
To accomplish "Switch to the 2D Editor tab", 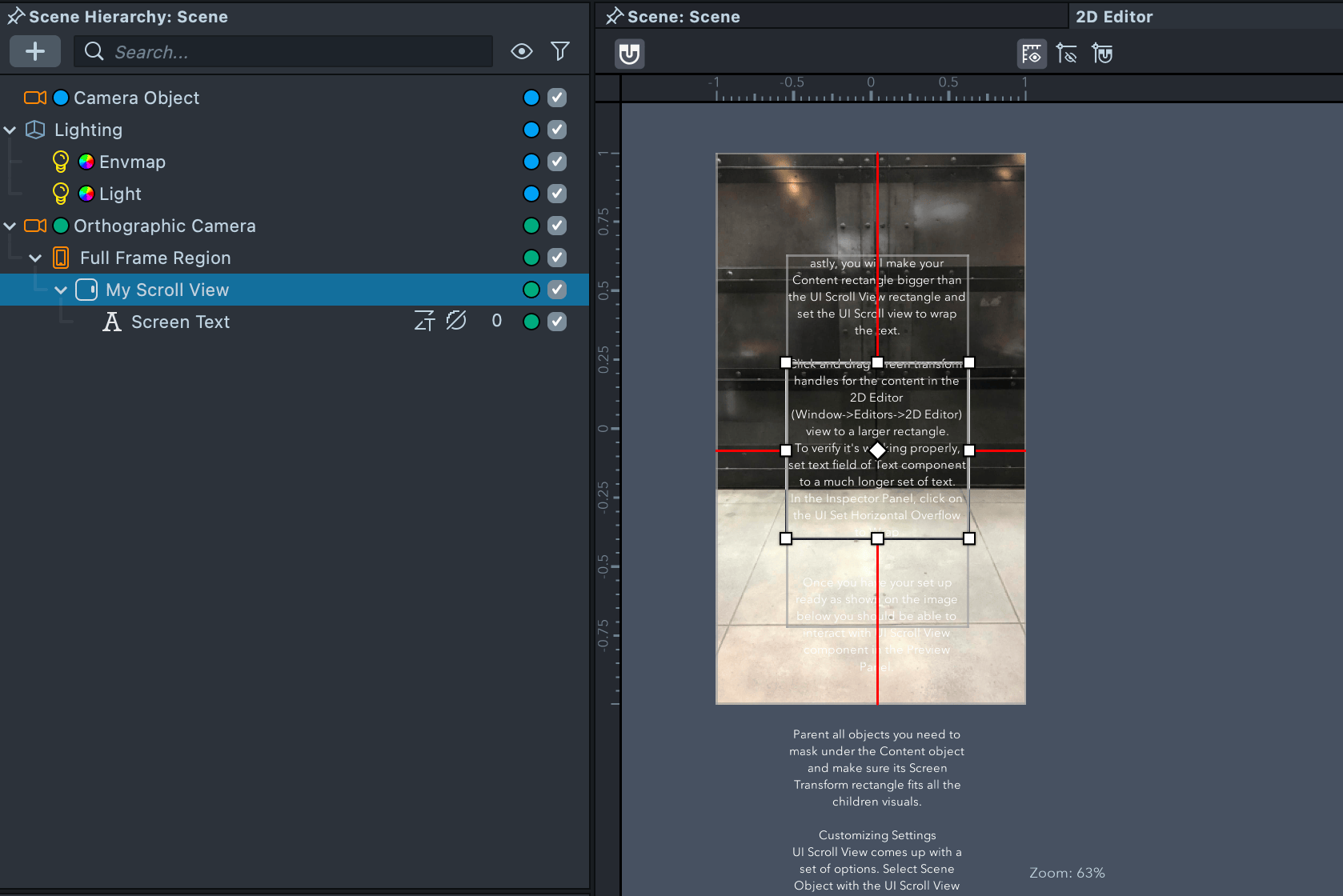I will click(1114, 17).
